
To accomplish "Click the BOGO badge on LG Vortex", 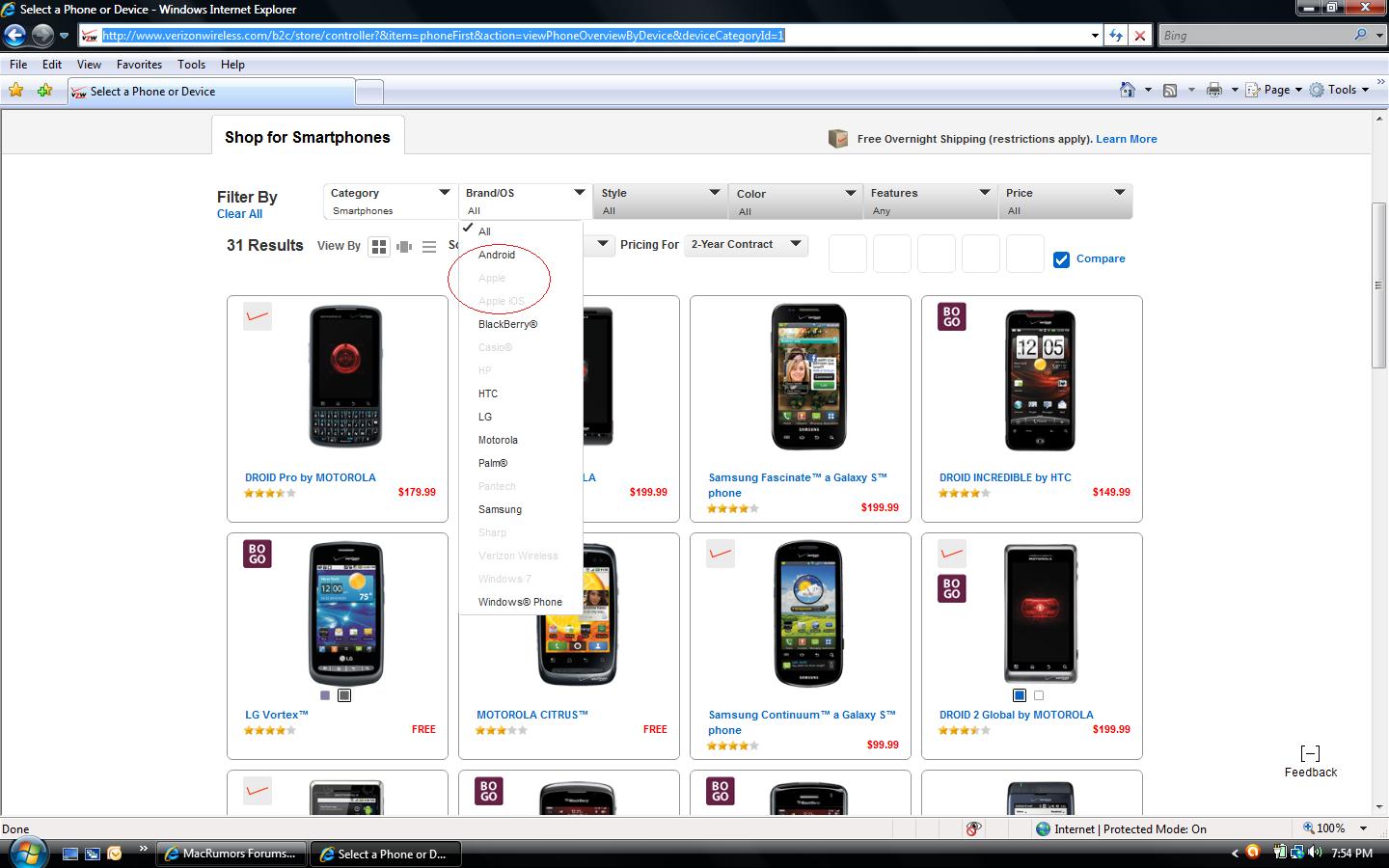I will pyautogui.click(x=258, y=554).
